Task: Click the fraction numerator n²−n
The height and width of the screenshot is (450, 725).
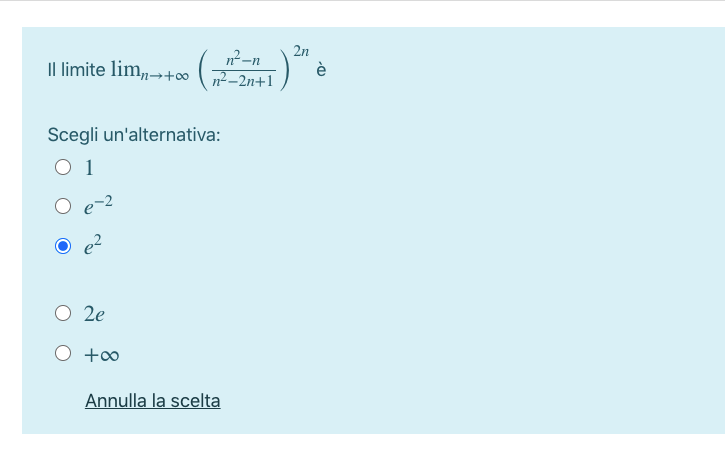Action: (x=243, y=61)
